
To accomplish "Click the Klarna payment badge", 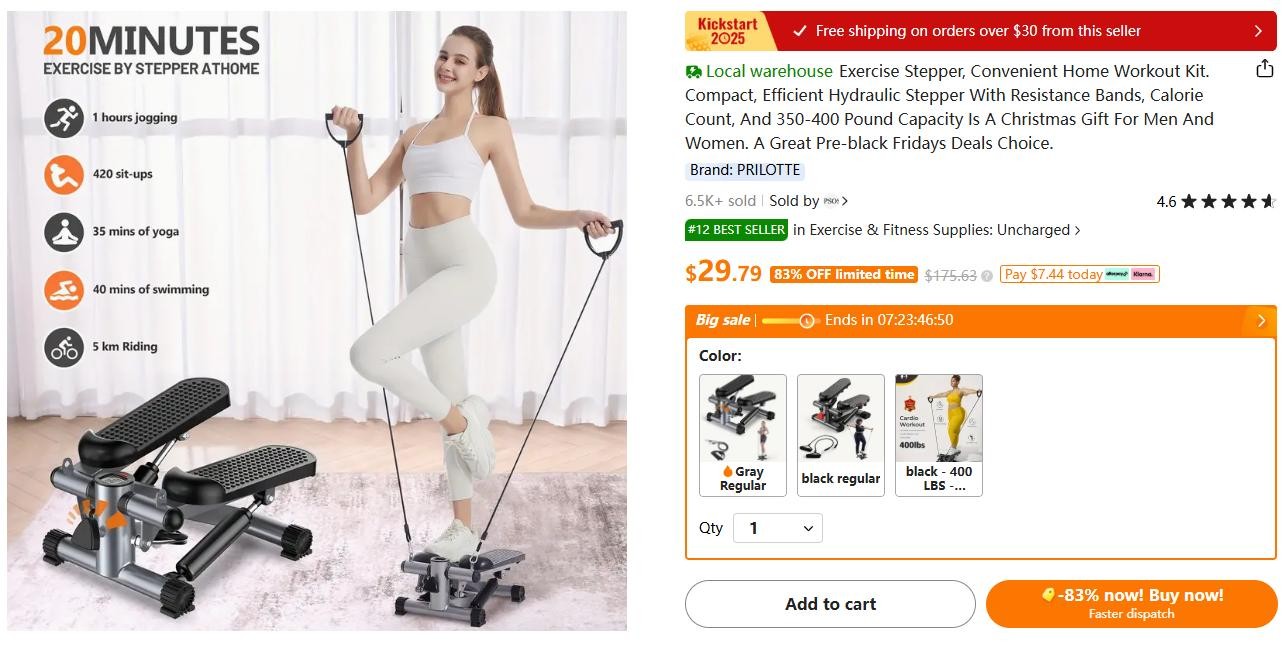I will pyautogui.click(x=1143, y=274).
